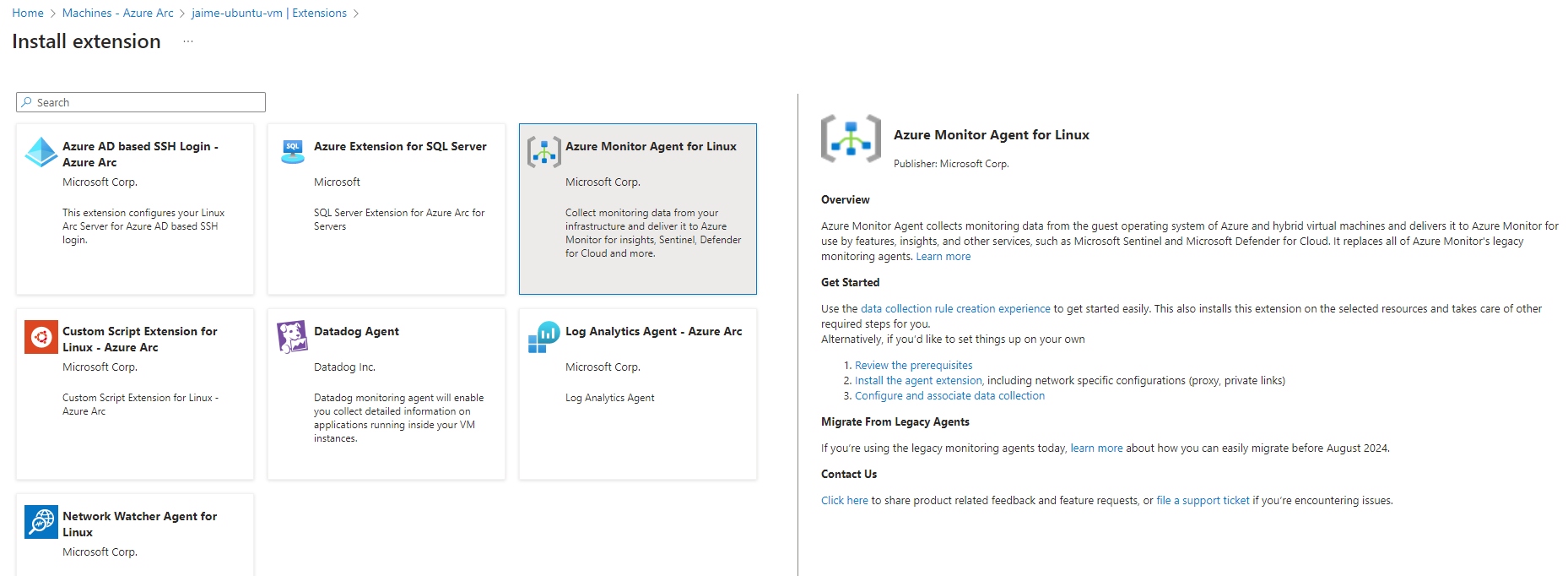Open jaime-ubuntu-vm Extensions breadcrumb link
The height and width of the screenshot is (576, 1568).
click(x=268, y=13)
